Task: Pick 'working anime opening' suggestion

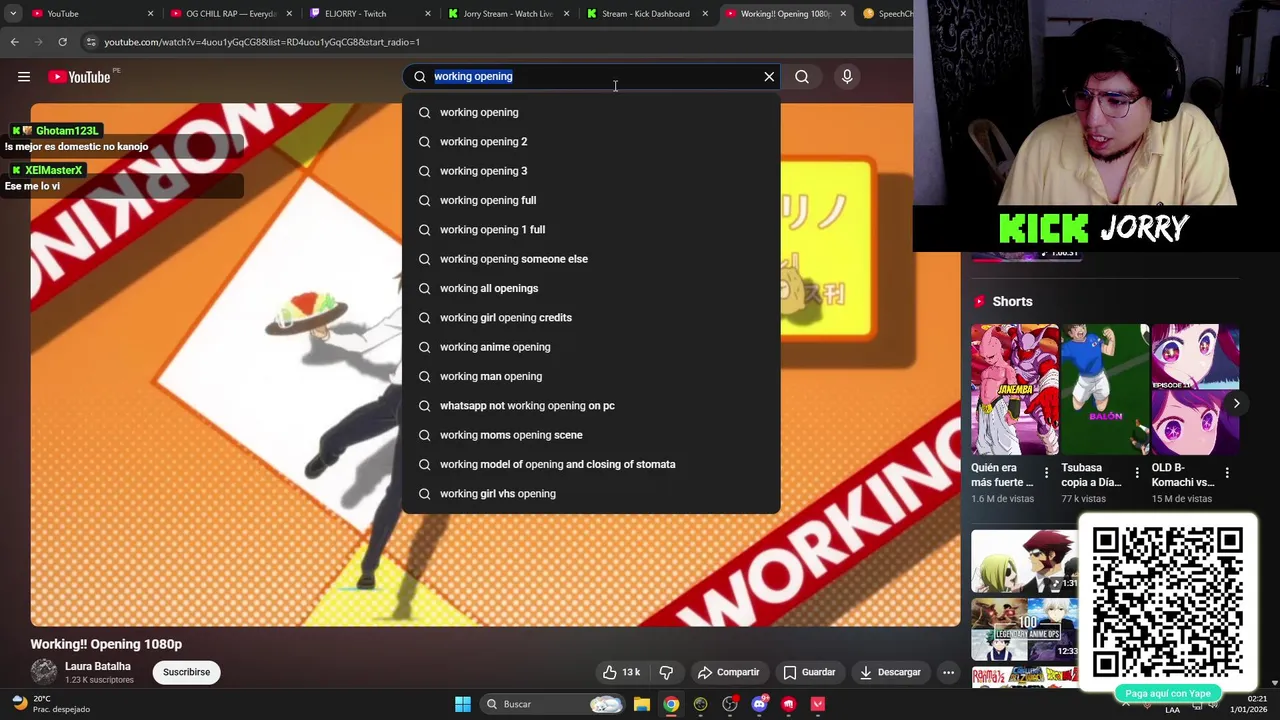Action: 591,347
